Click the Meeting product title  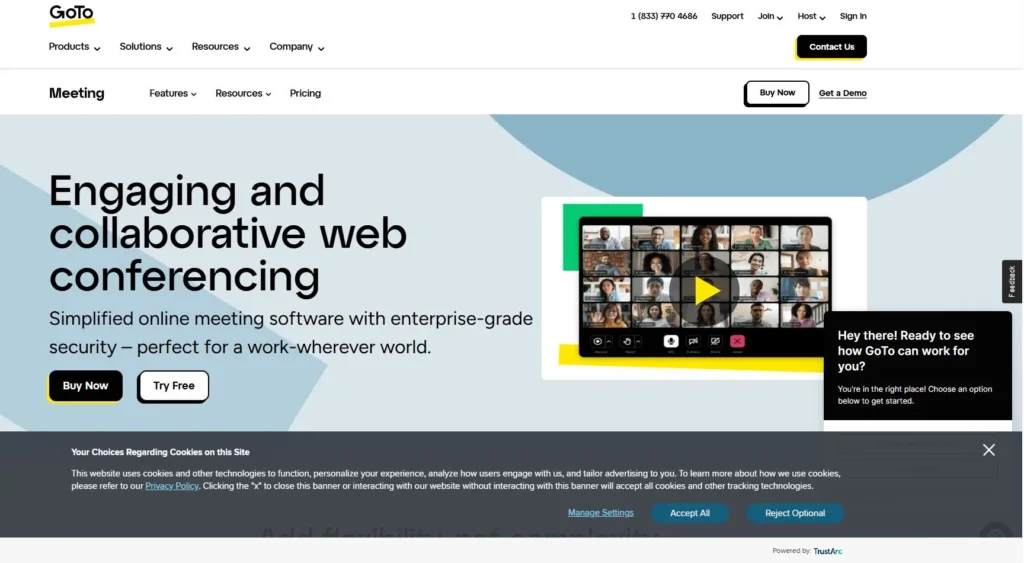(76, 93)
